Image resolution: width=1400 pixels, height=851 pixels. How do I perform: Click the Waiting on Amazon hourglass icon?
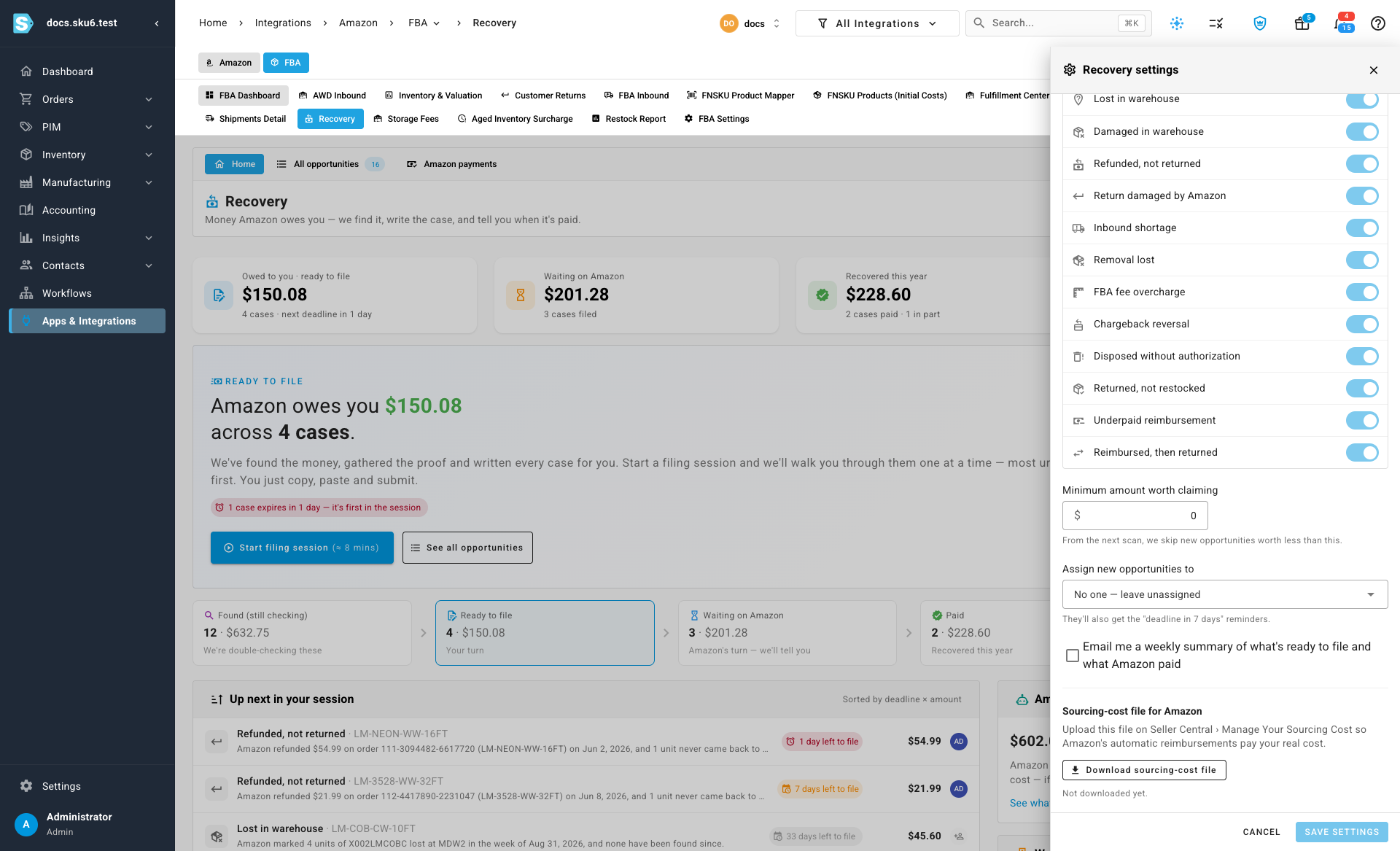pyautogui.click(x=521, y=295)
